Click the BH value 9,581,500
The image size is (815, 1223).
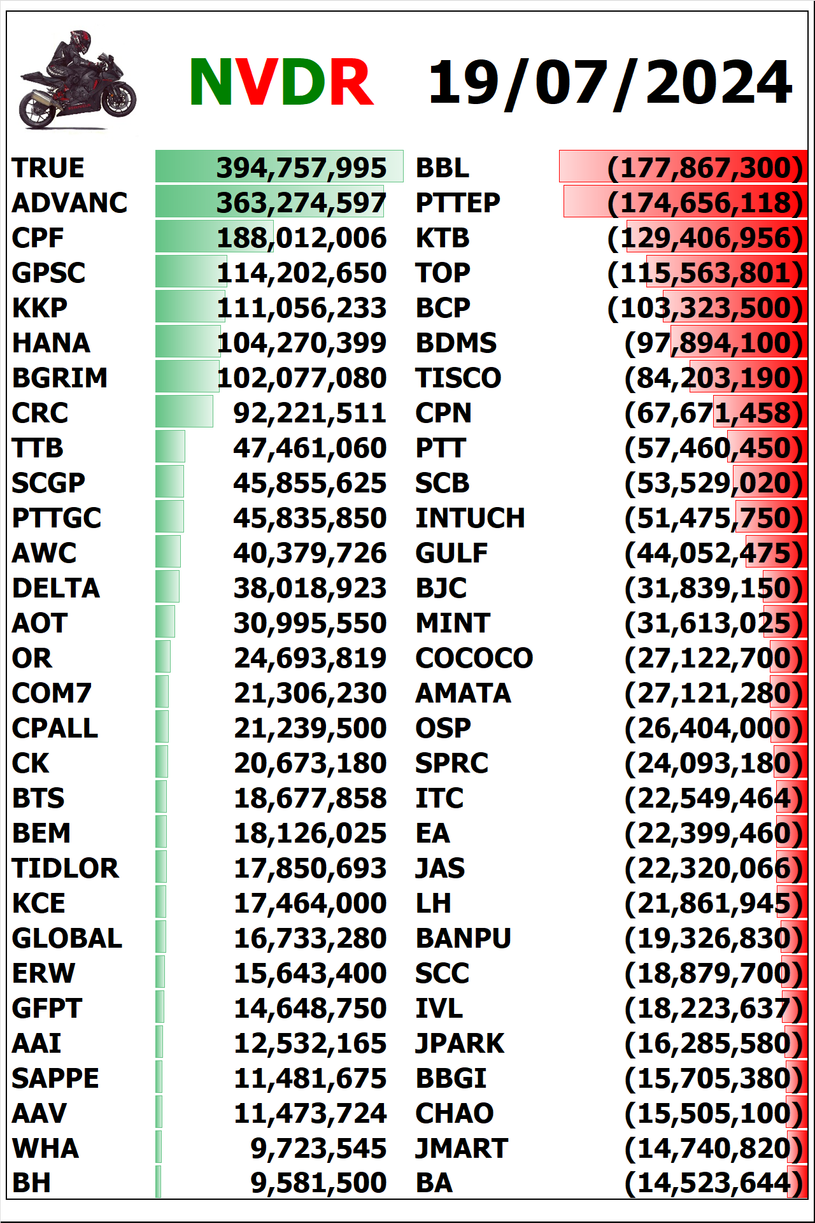[318, 1183]
